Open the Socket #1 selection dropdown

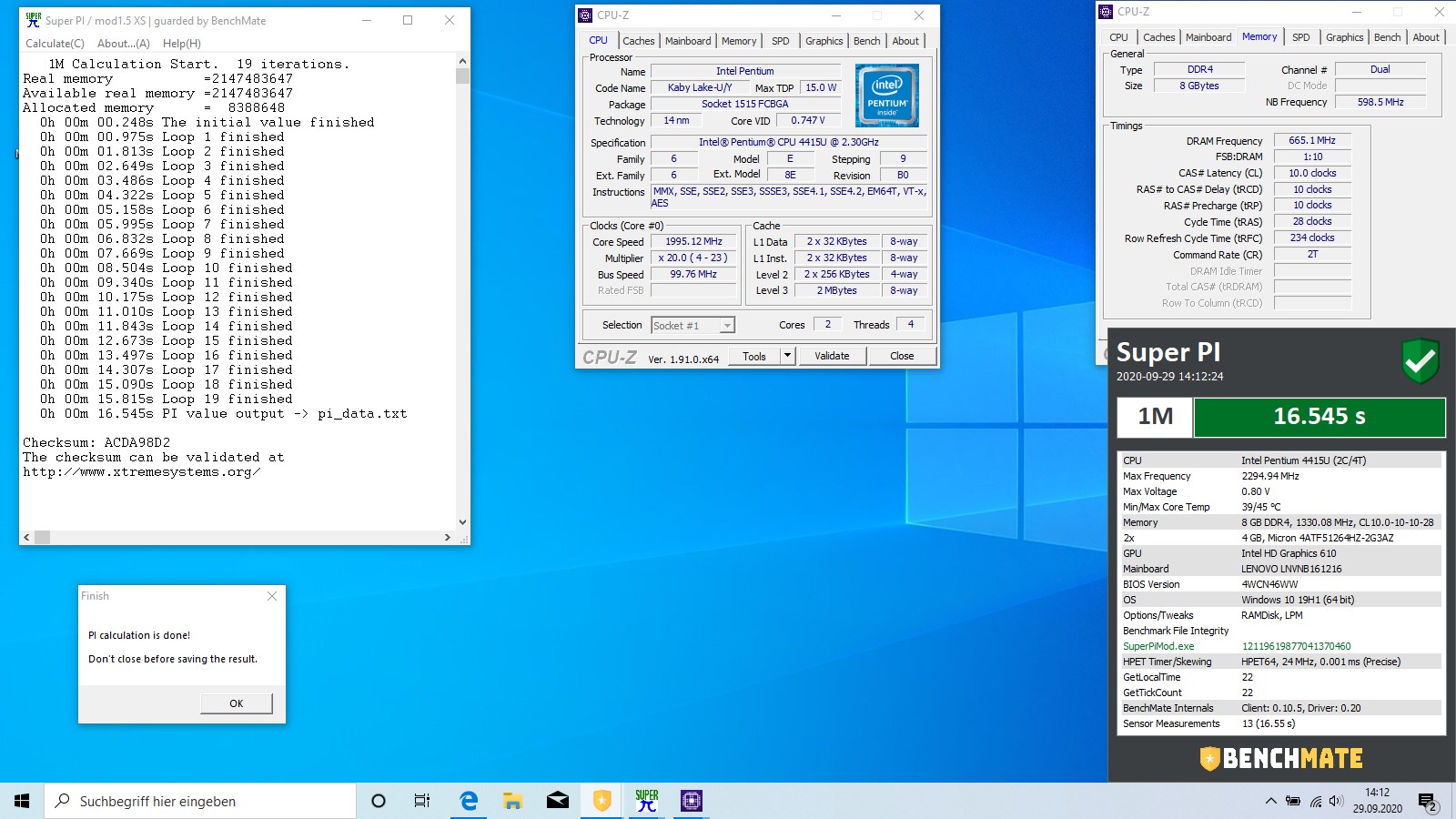tap(727, 325)
